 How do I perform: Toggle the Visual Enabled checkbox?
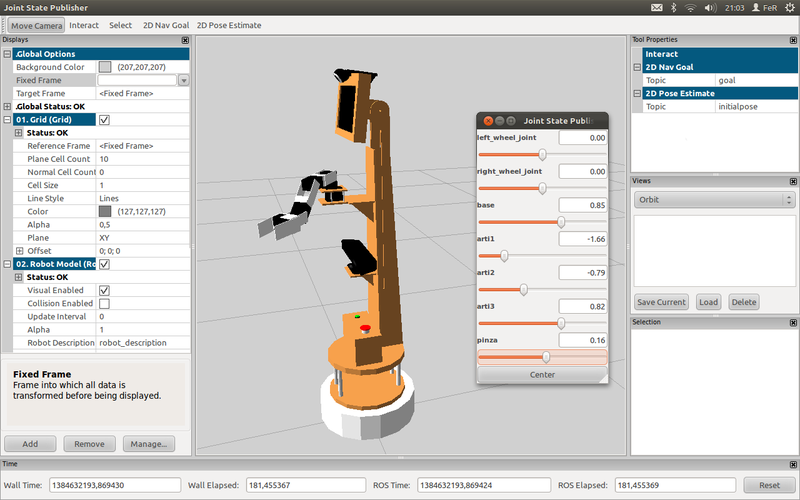pos(104,290)
